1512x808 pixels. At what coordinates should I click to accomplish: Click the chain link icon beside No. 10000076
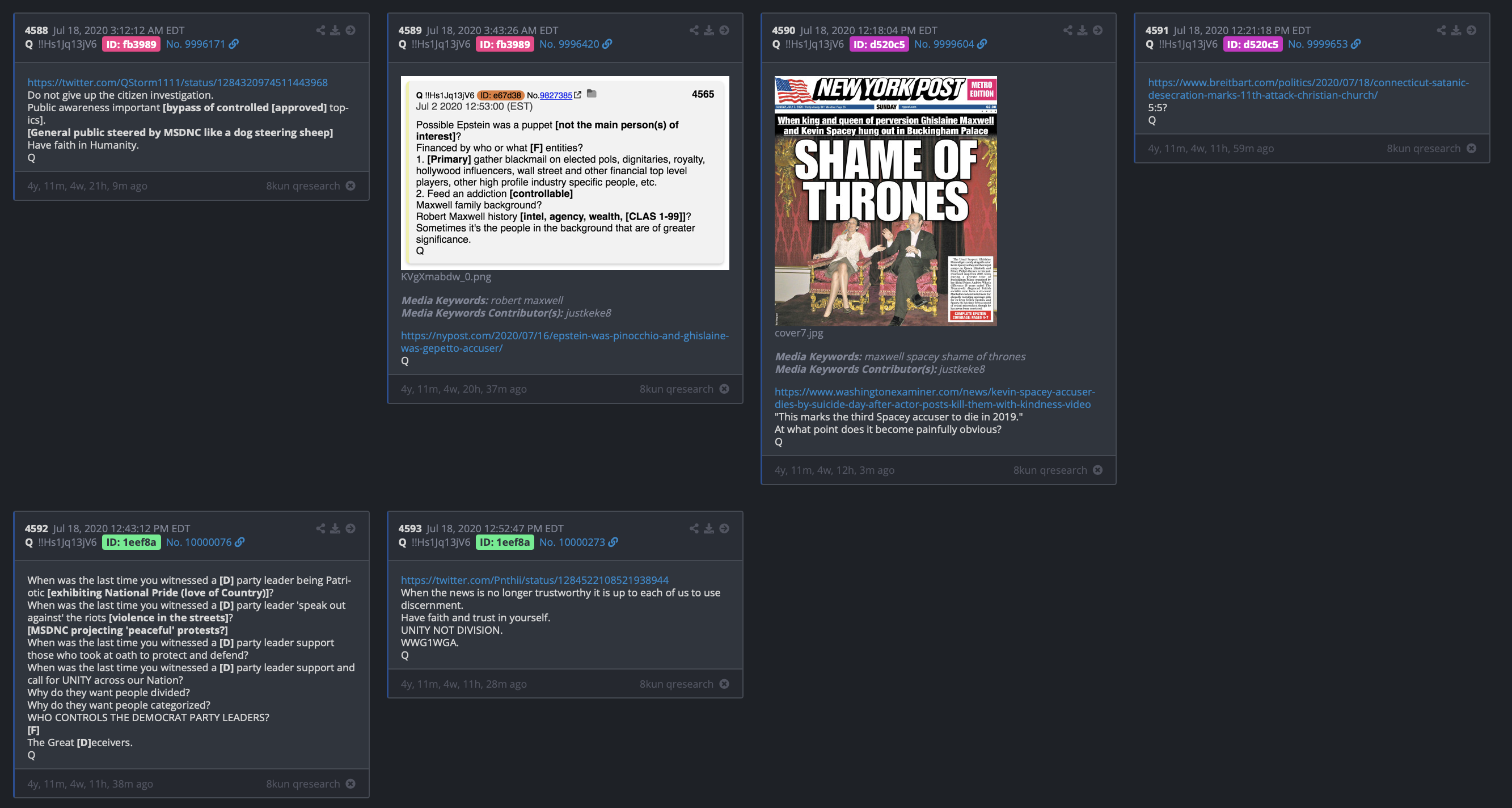coord(239,542)
